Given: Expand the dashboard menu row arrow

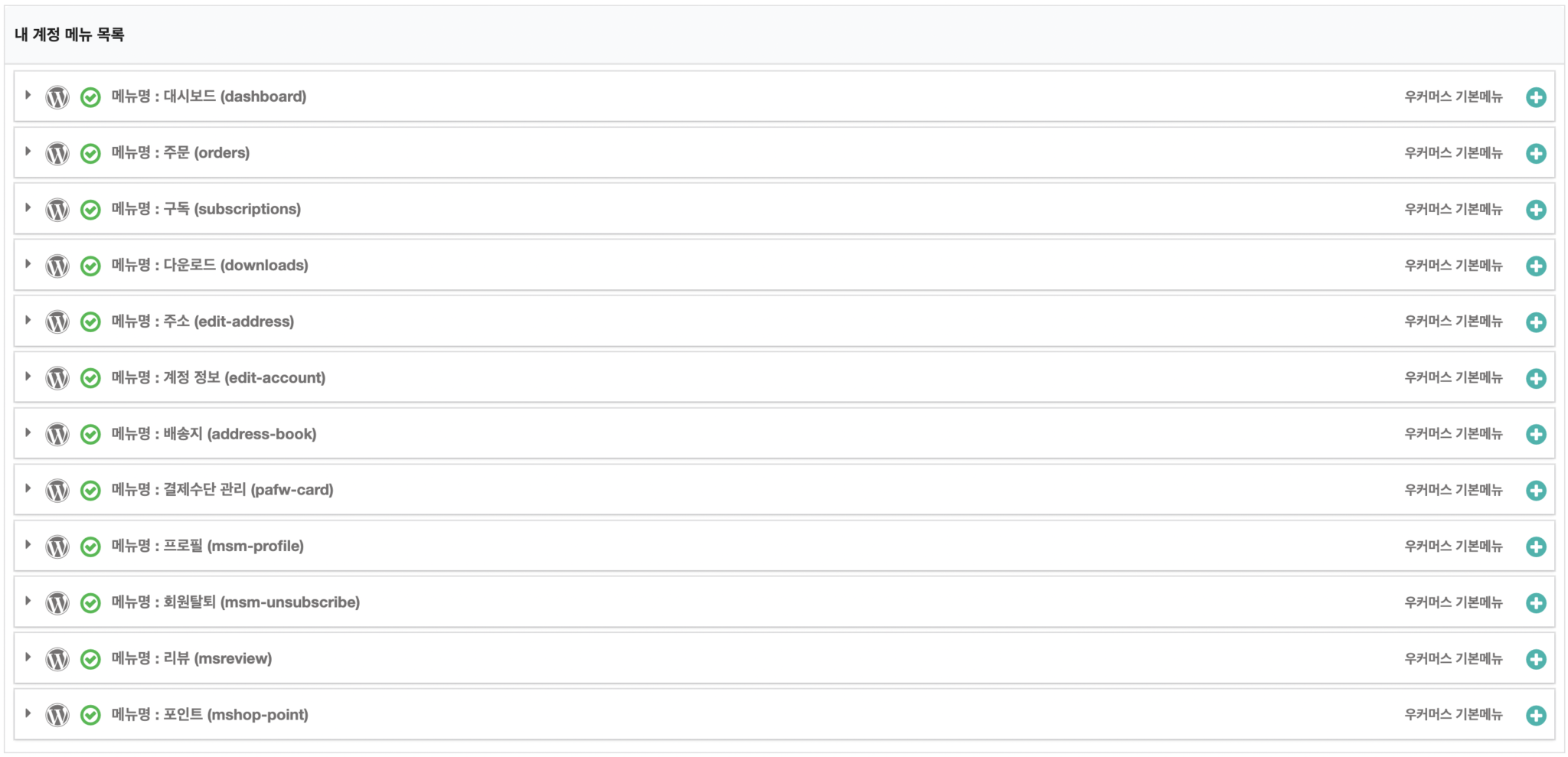Looking at the screenshot, I should (28, 96).
